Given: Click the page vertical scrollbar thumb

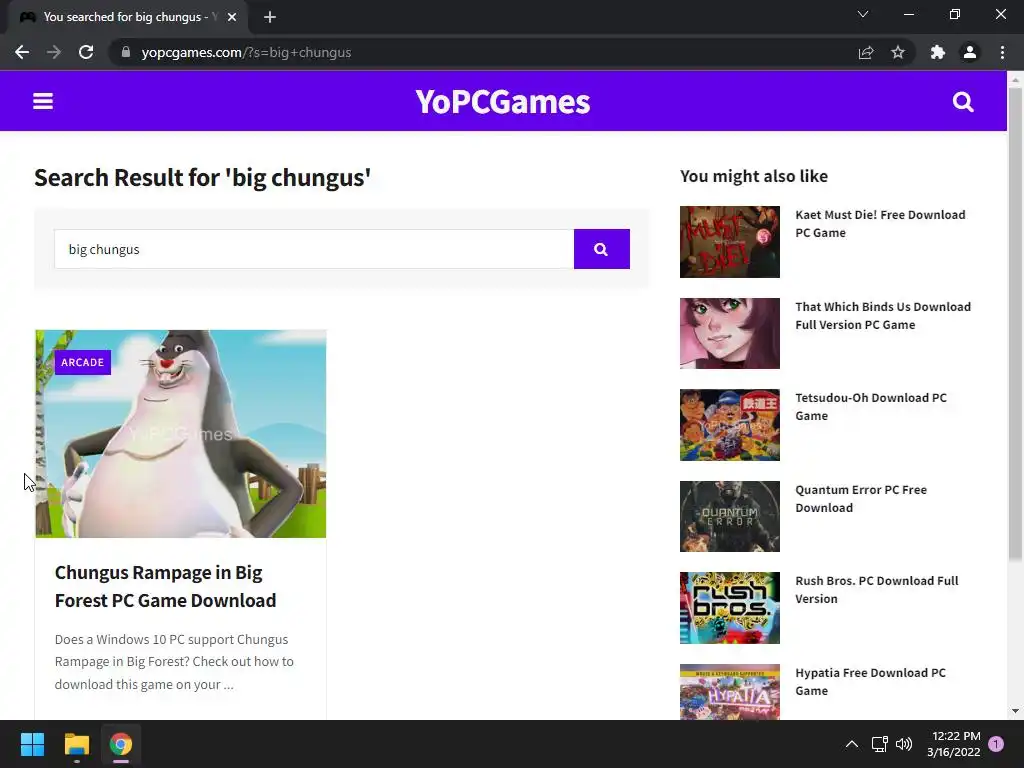Looking at the screenshot, I should coord(1015,323).
